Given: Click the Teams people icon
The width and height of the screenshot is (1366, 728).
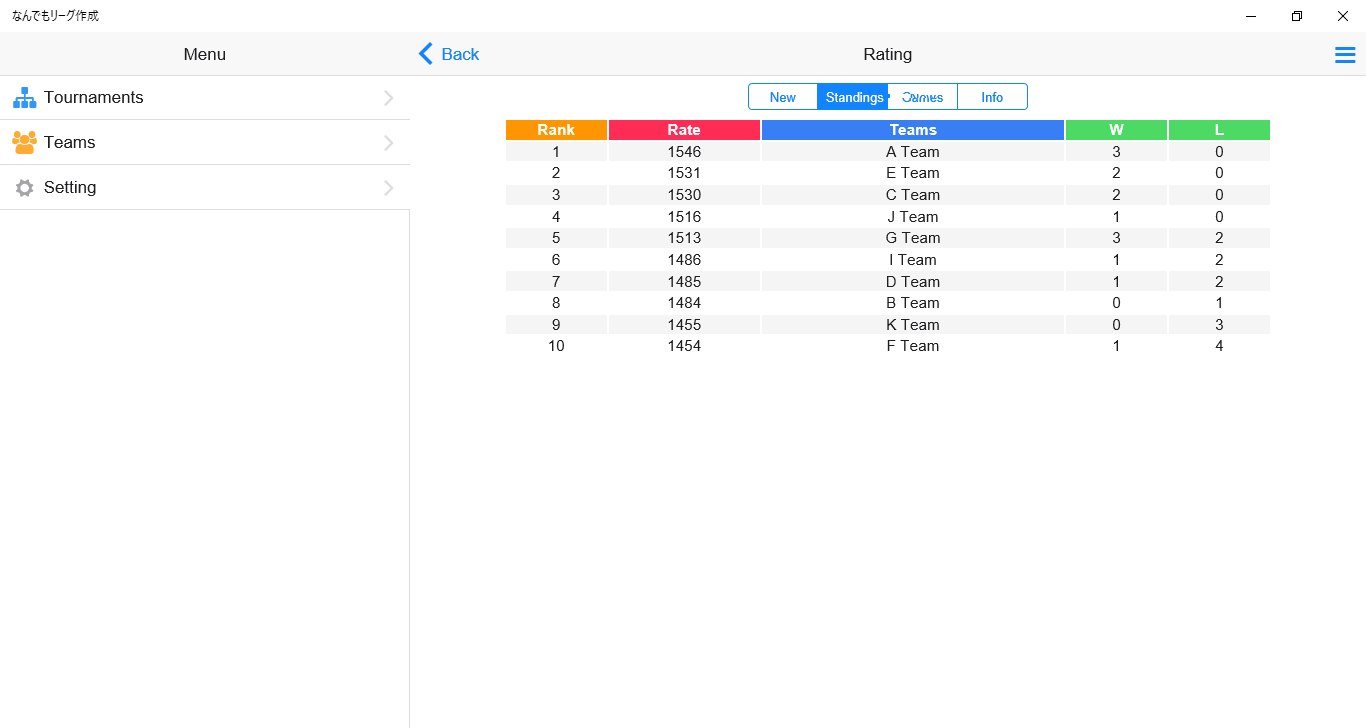Looking at the screenshot, I should pos(24,143).
